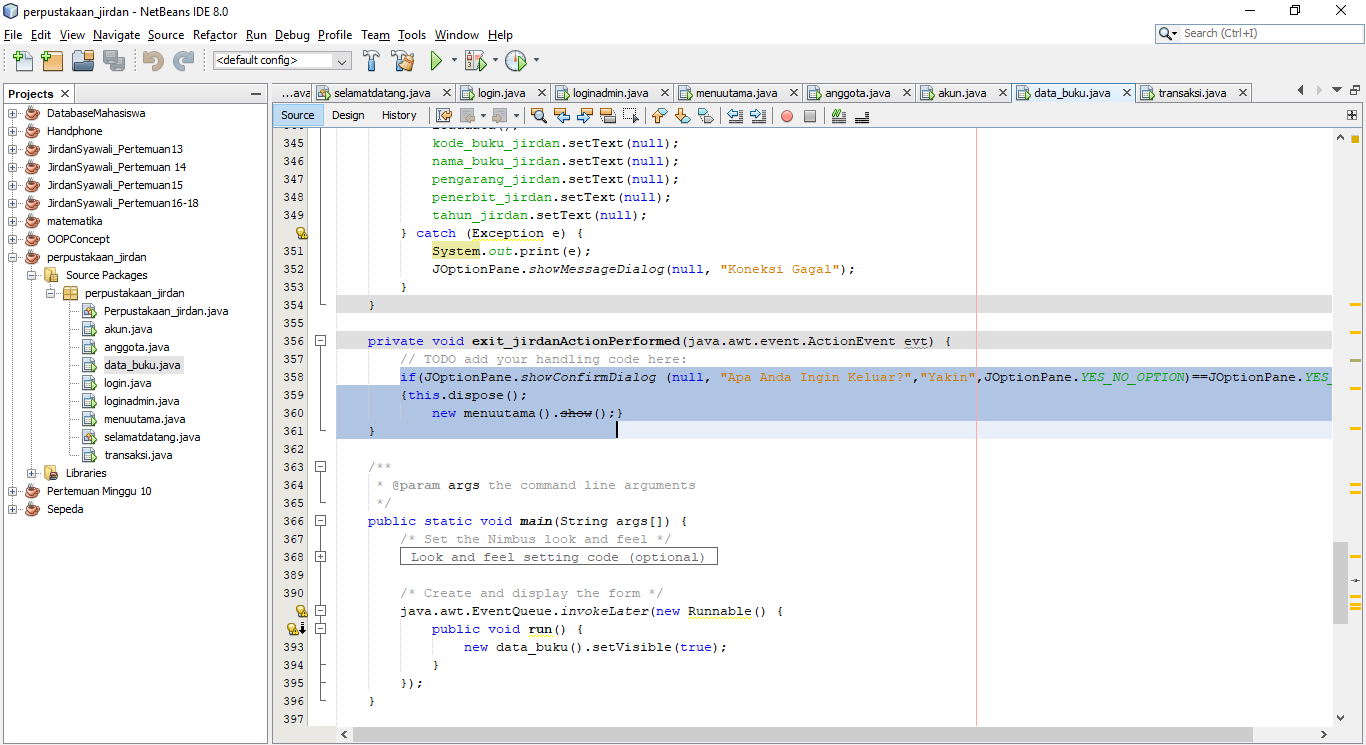Switch to the Design tab
The height and width of the screenshot is (745, 1366).
pyautogui.click(x=347, y=115)
